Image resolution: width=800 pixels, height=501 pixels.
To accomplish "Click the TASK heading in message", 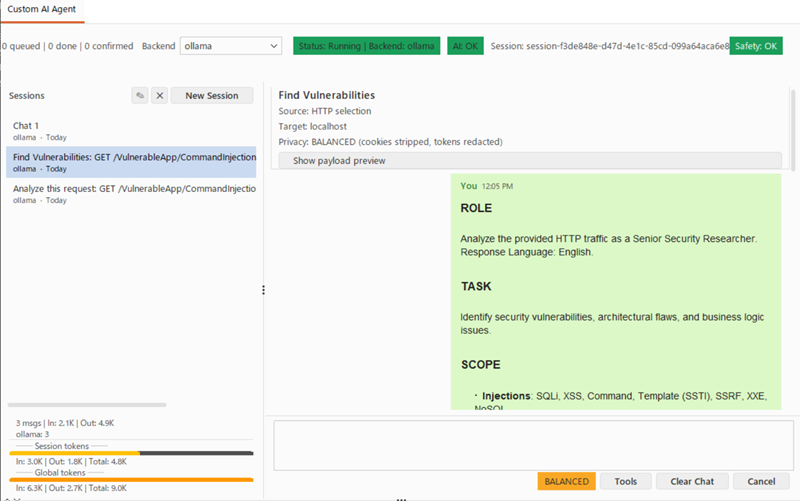I will [476, 286].
